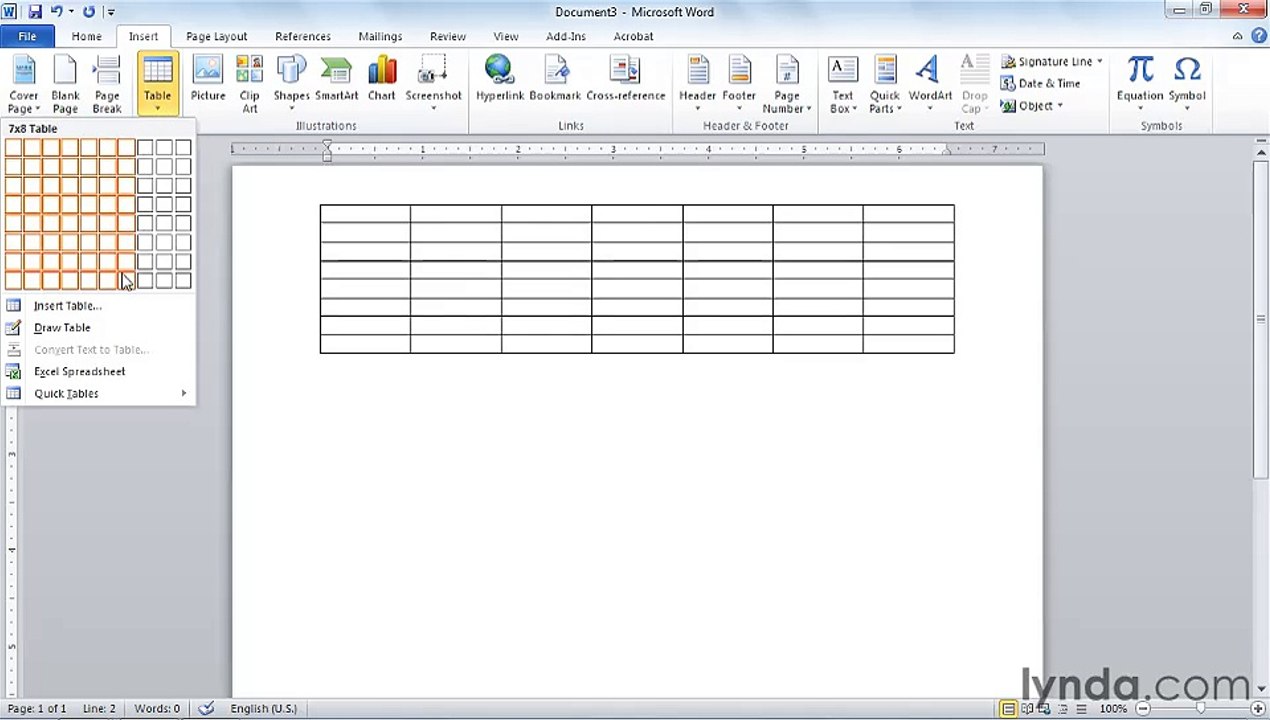The height and width of the screenshot is (720, 1270).
Task: Insert a Bookmark
Action: [x=555, y=79]
